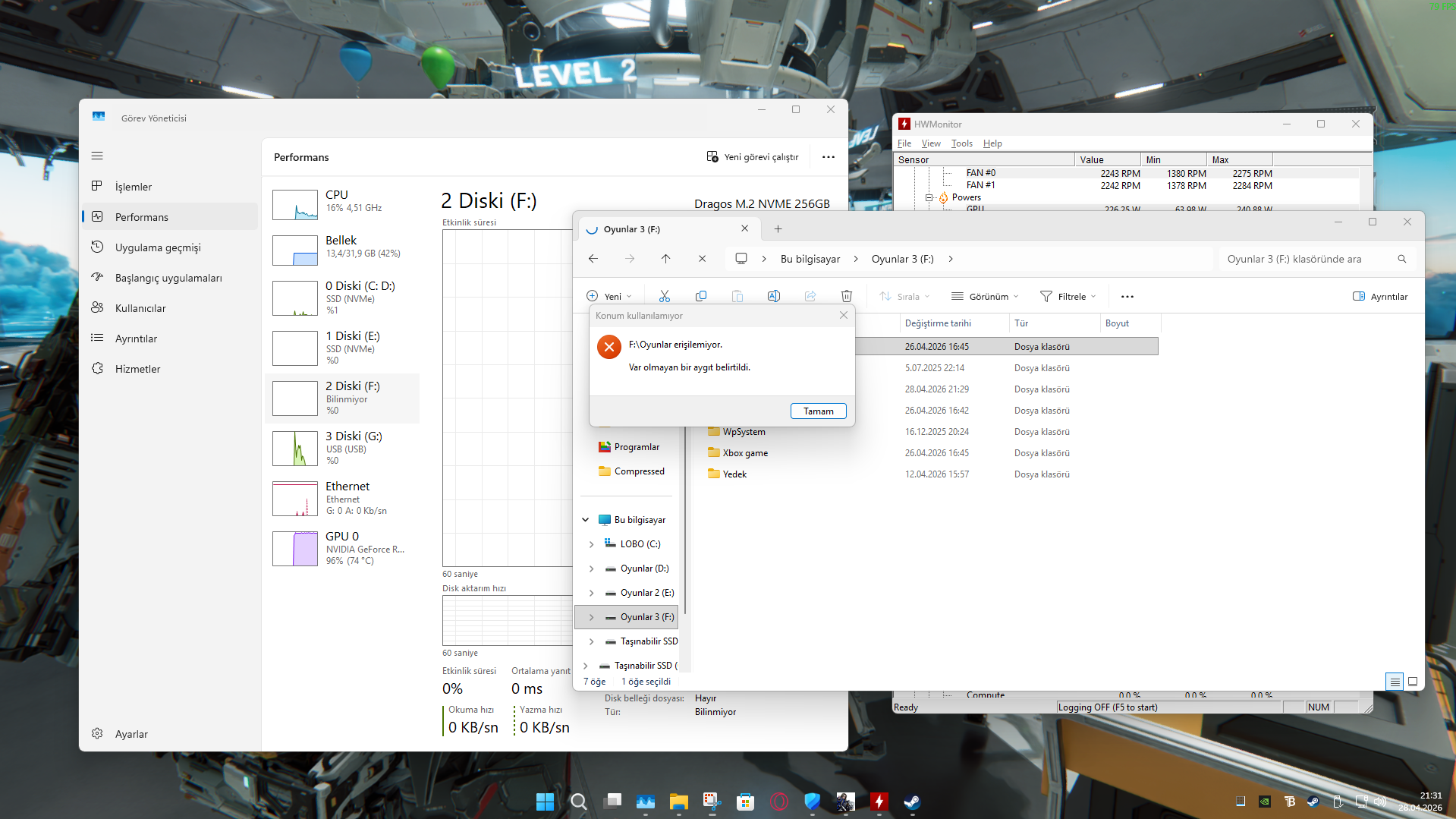
Task: Go back in File Explorer
Action: tap(593, 259)
